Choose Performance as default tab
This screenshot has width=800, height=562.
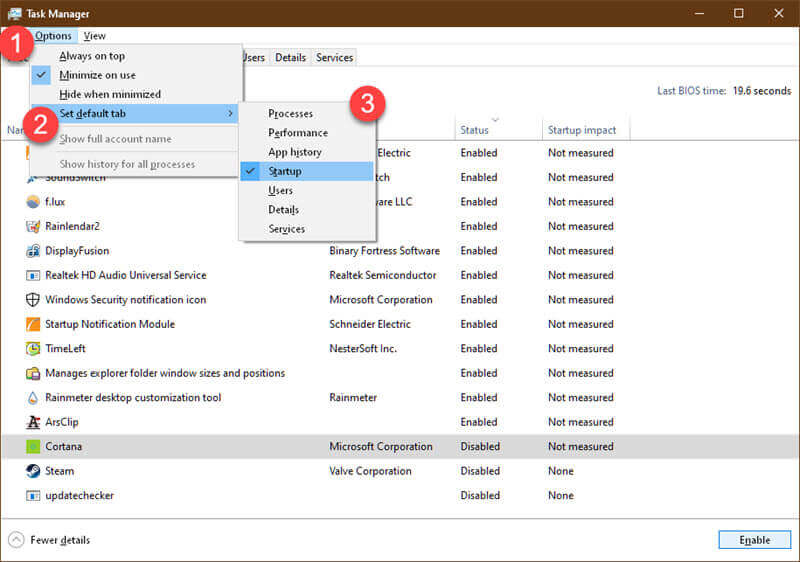[298, 133]
